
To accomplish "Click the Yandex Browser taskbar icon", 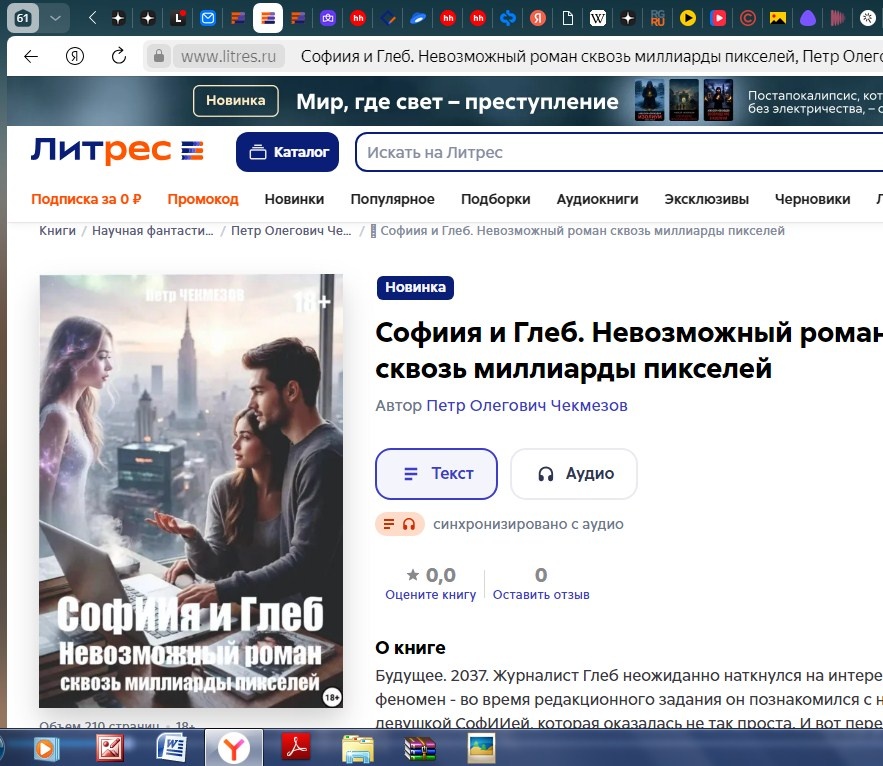I will tap(234, 748).
